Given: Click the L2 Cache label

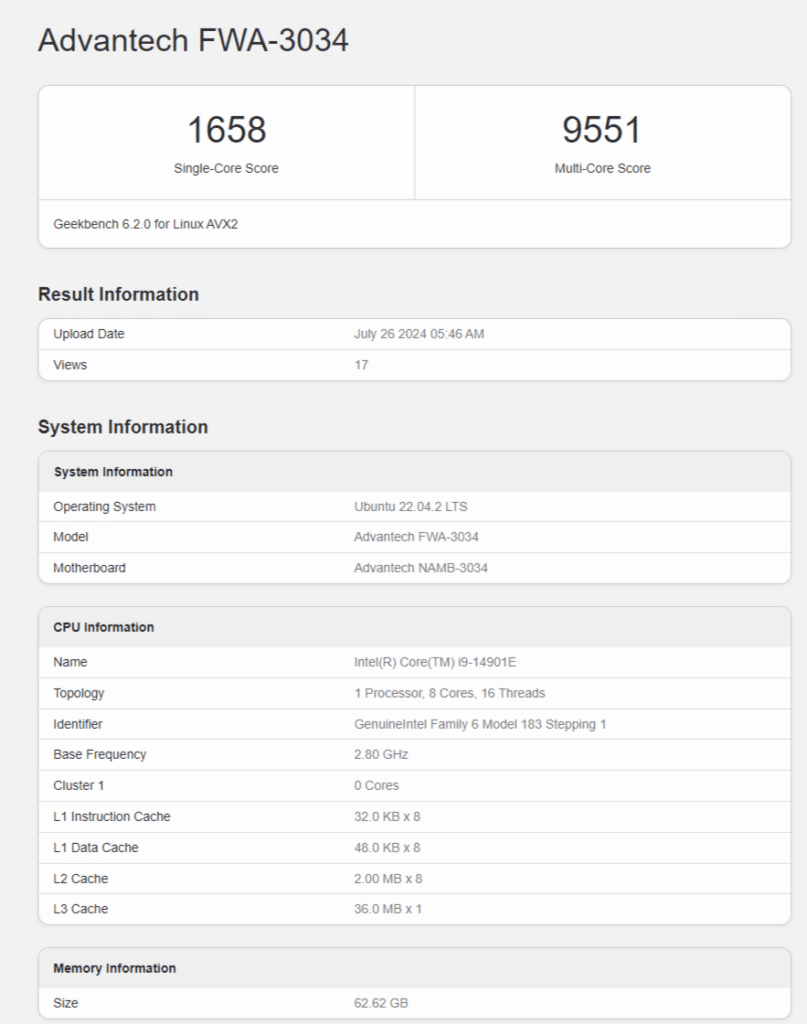Looking at the screenshot, I should point(80,879).
